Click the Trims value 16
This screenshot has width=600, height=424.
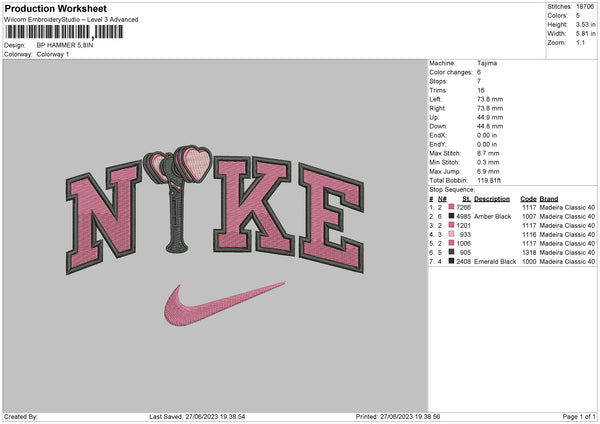pyautogui.click(x=481, y=90)
